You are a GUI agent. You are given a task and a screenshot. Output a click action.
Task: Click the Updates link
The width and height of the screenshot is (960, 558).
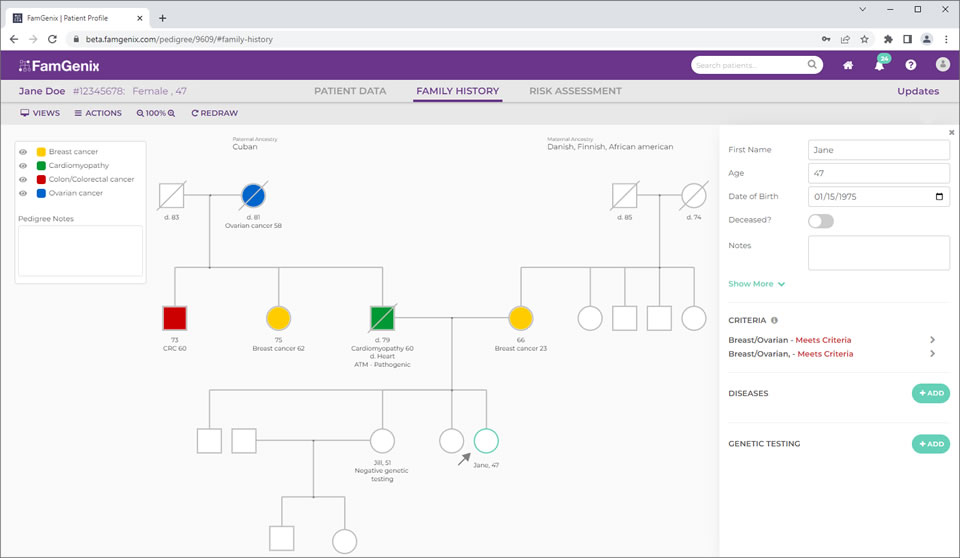point(918,91)
